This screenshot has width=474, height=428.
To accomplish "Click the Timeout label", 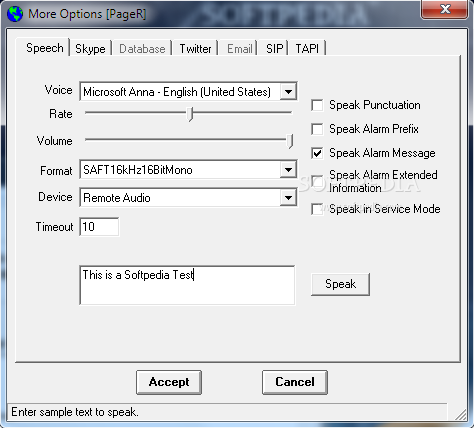I will (54, 227).
